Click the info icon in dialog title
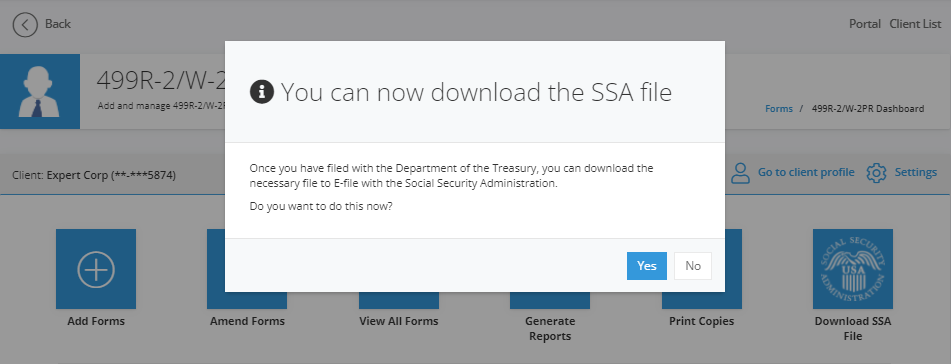 click(262, 92)
